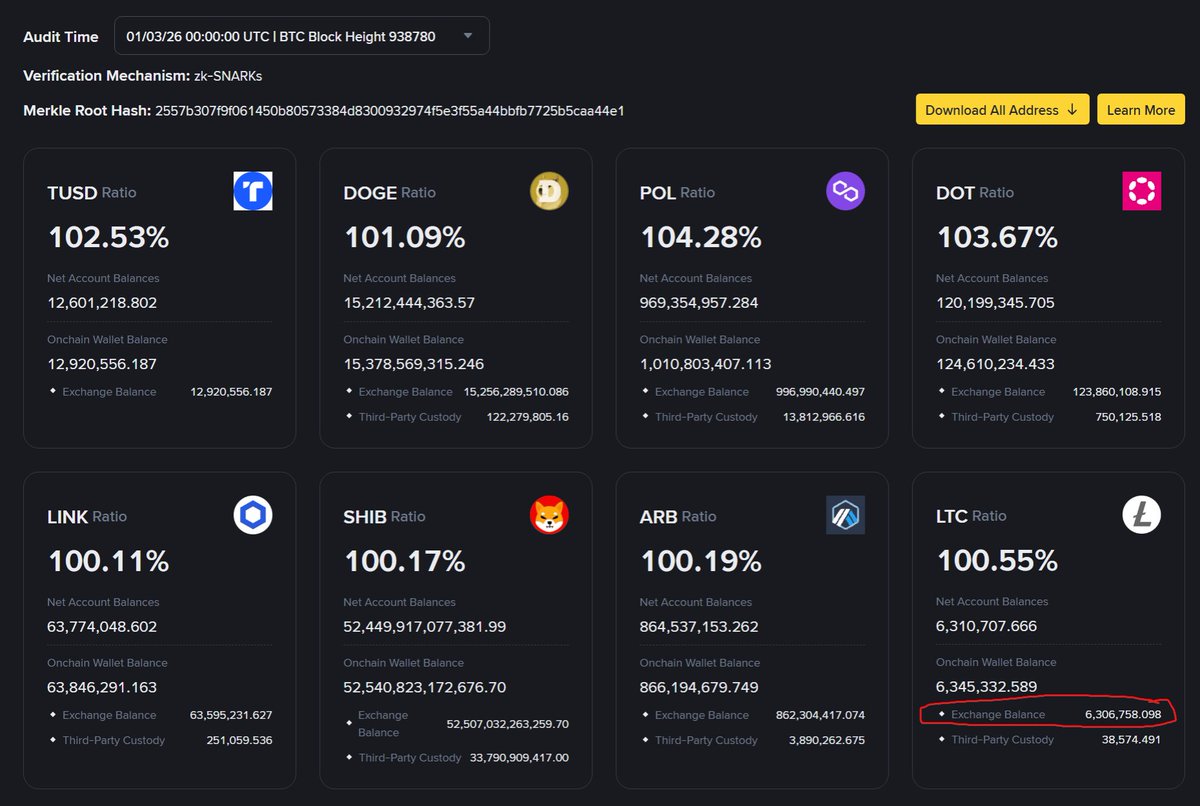
Task: Click the Litecoin LTC icon
Action: (x=1142, y=515)
